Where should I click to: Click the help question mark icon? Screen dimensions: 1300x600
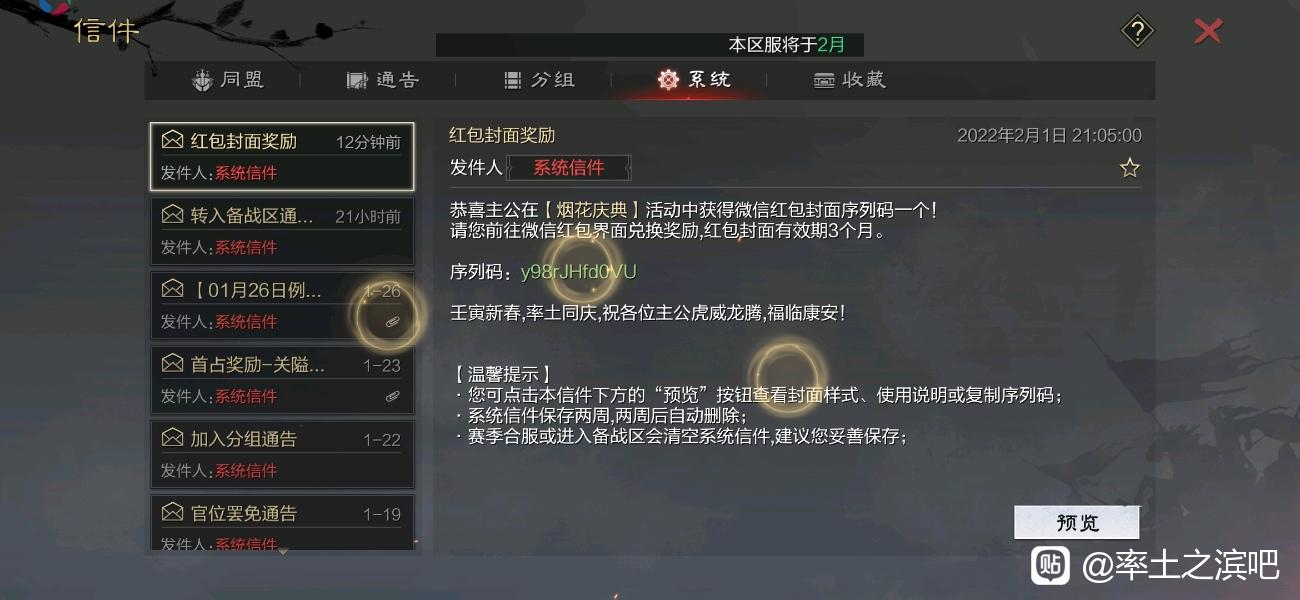[x=1137, y=30]
